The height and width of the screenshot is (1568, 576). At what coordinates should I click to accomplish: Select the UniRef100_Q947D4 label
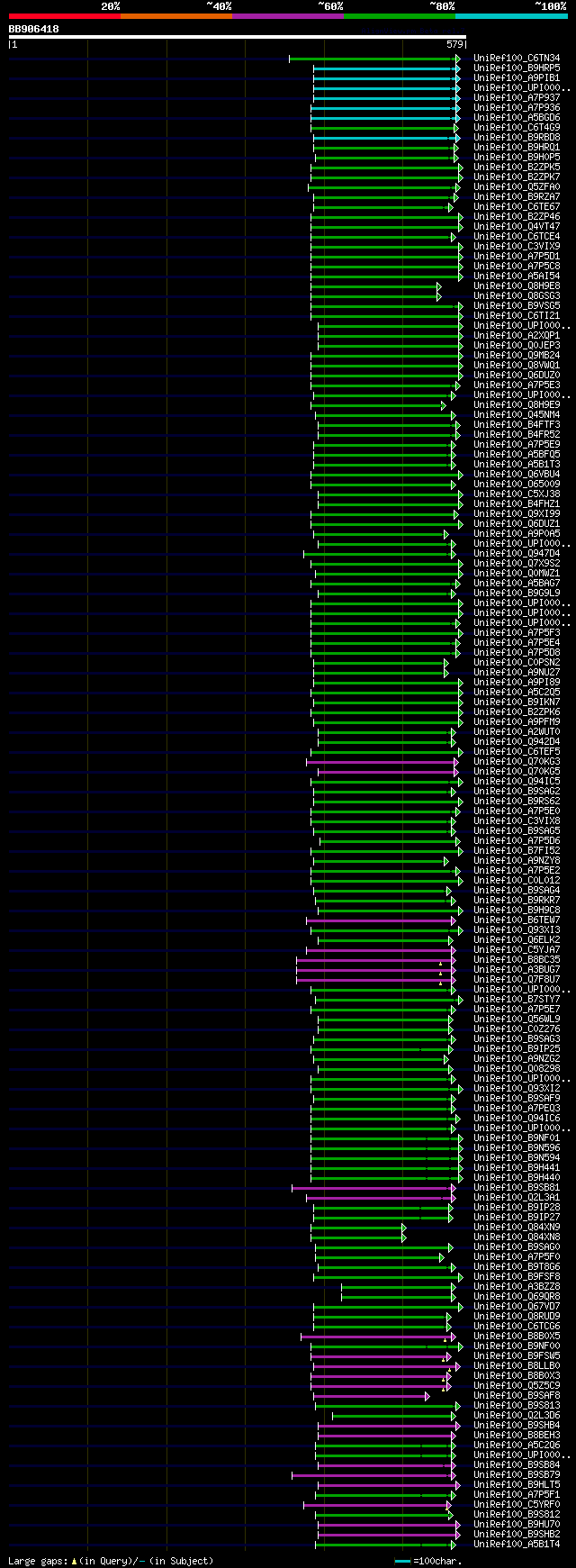click(517, 554)
